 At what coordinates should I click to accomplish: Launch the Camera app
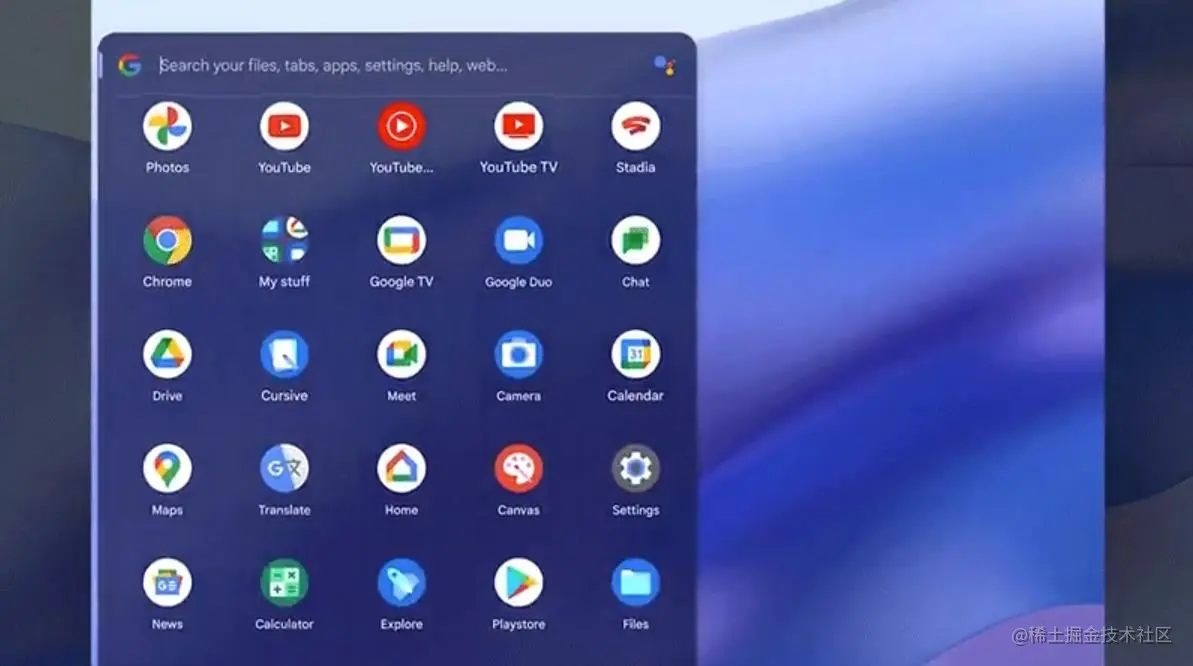pos(518,355)
